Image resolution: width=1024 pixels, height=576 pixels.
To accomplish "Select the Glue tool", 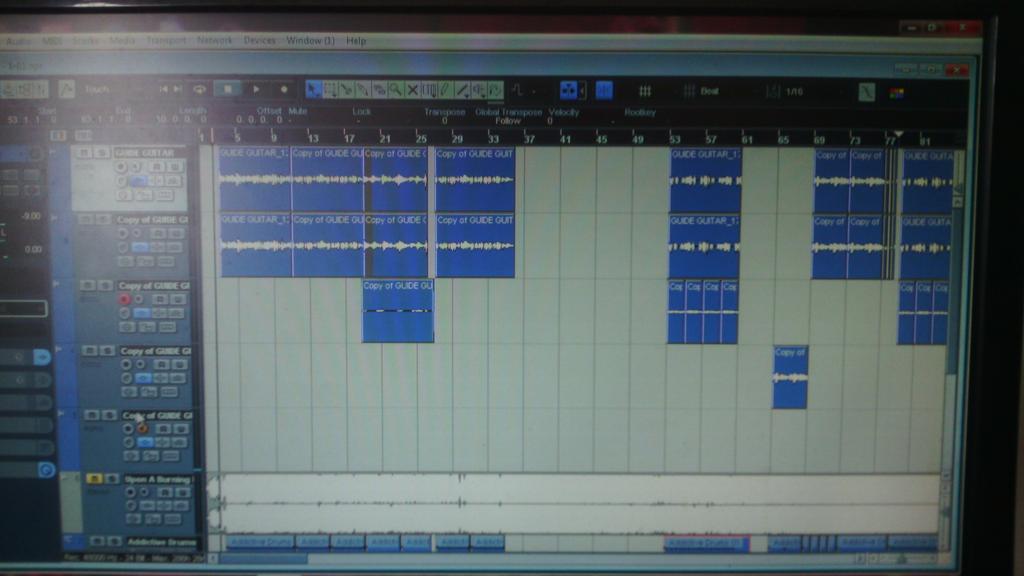I will pyautogui.click(x=363, y=89).
